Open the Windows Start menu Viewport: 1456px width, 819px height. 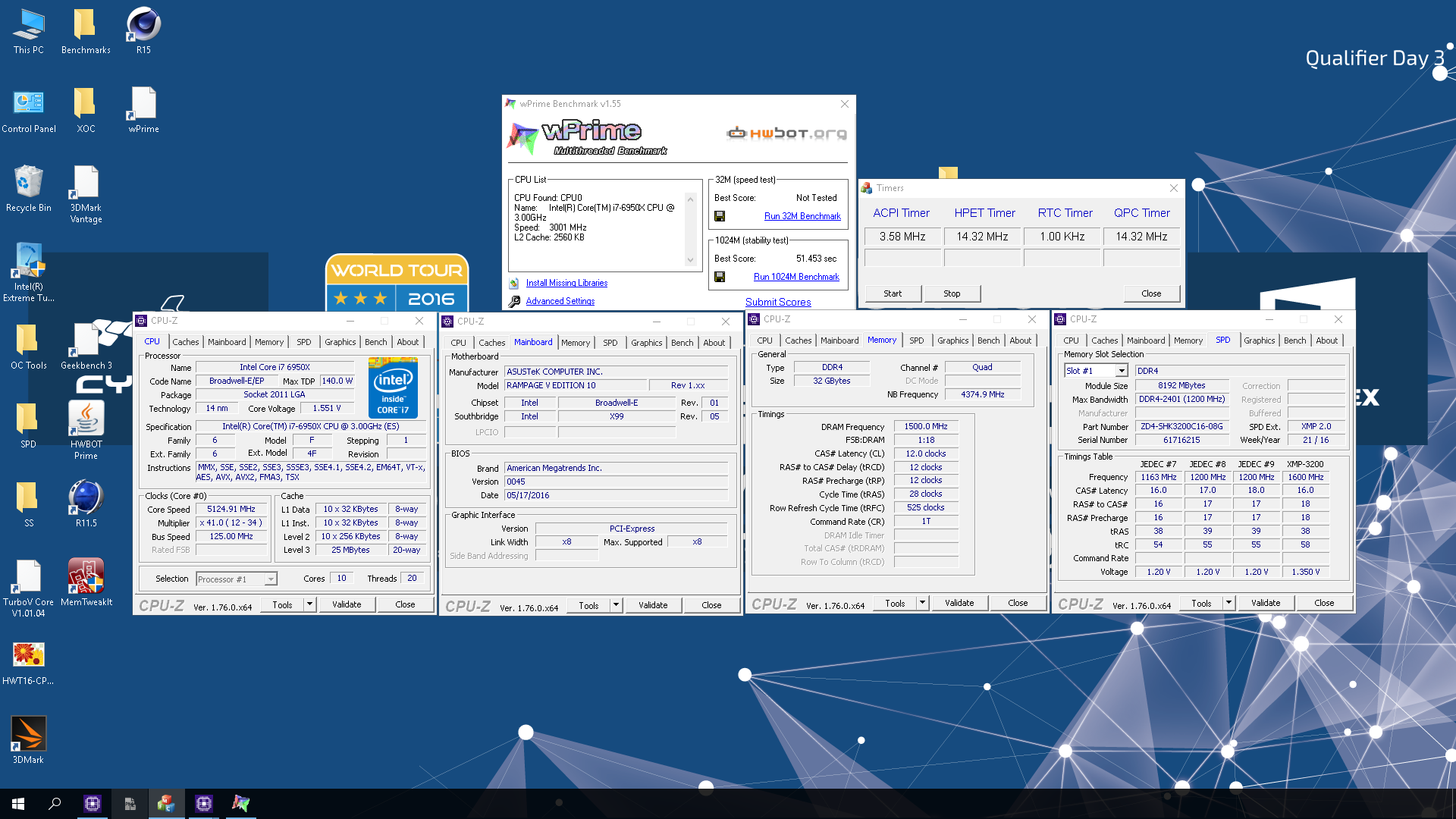click(x=18, y=804)
